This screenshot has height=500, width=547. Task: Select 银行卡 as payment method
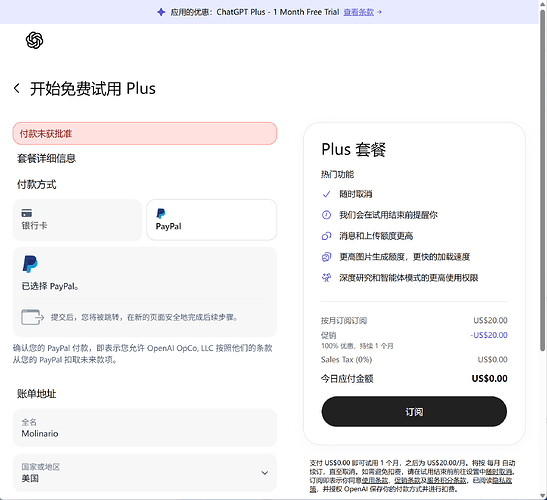pyautogui.click(x=77, y=220)
